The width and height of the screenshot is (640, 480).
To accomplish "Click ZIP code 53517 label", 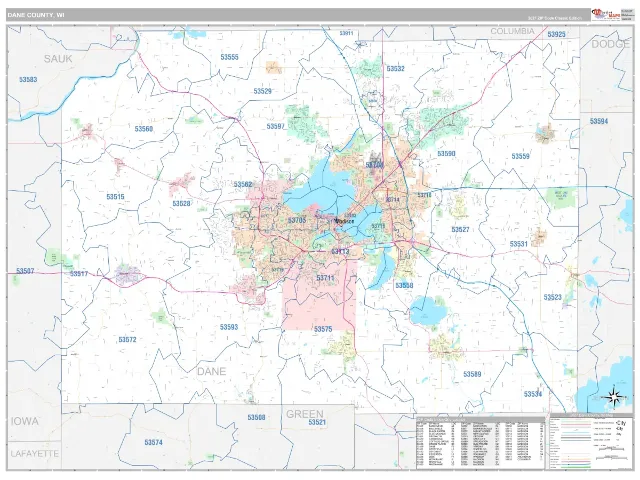I will click(x=79, y=273).
